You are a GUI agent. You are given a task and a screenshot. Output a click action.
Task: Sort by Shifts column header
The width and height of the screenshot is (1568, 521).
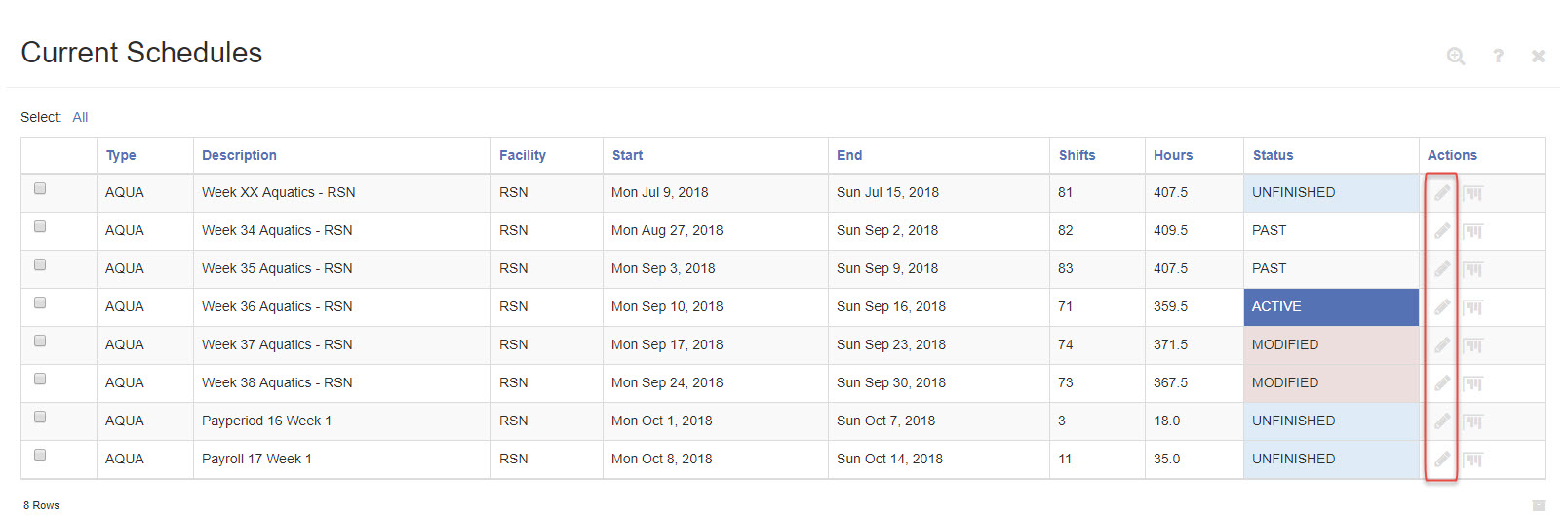pos(1078,155)
